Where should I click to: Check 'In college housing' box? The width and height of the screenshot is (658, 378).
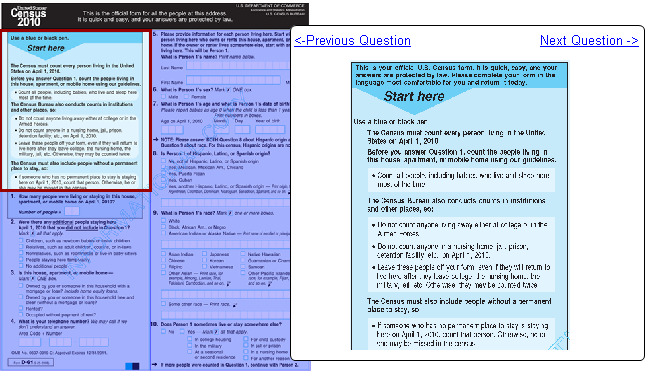190,339
